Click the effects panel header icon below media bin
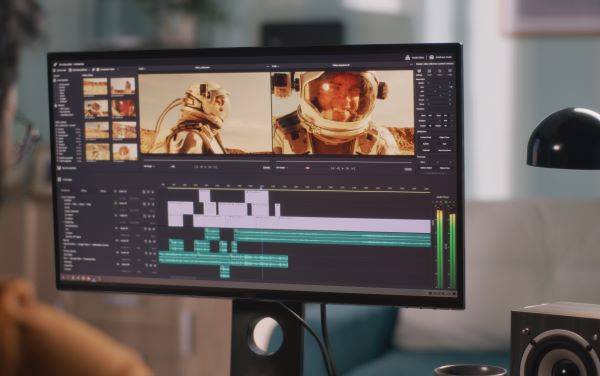Viewport: 600px width, 376px height. click(59, 168)
